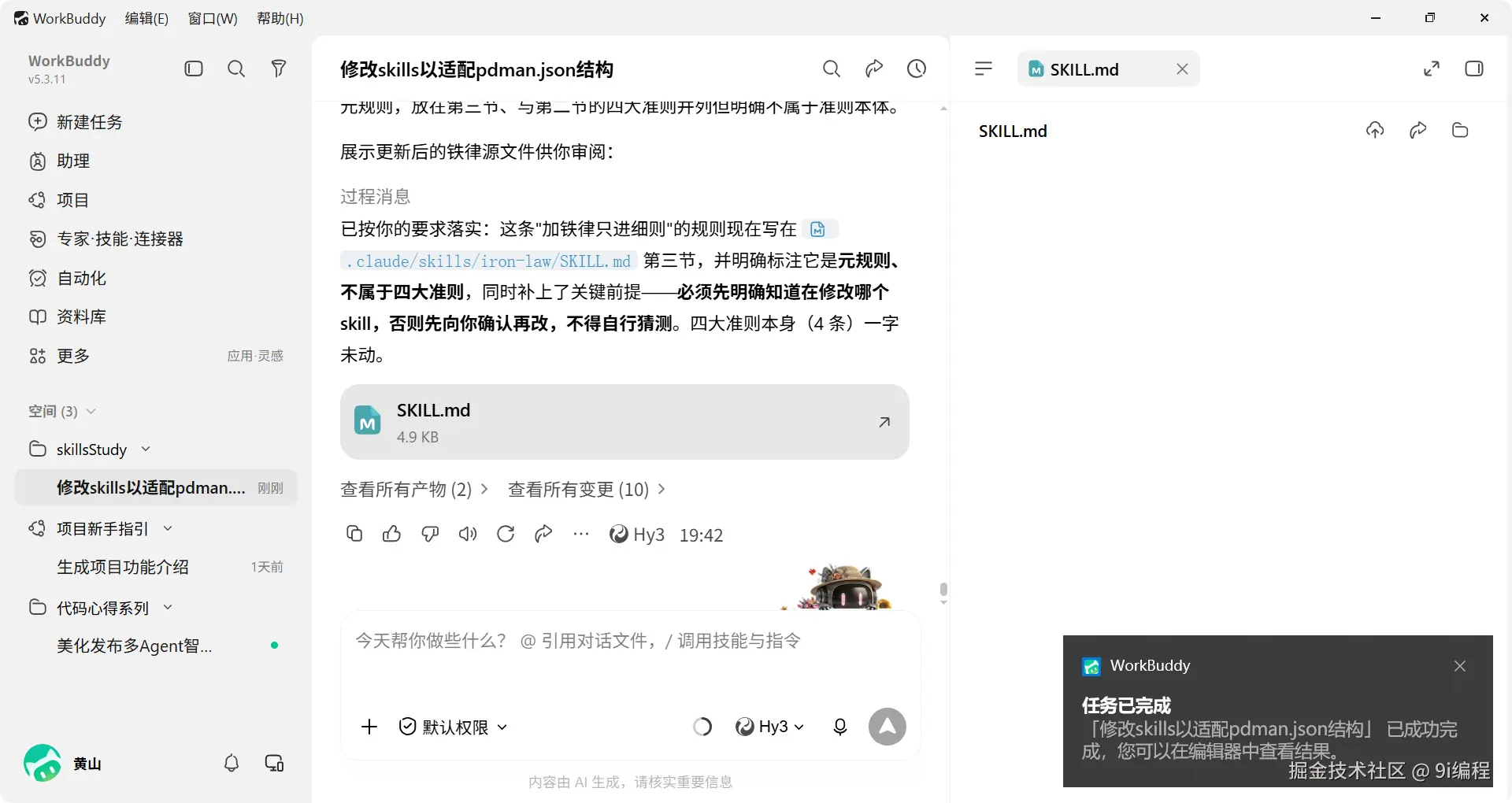The image size is (1512, 803).
Task: Activate voice input microphone
Action: [x=840, y=727]
